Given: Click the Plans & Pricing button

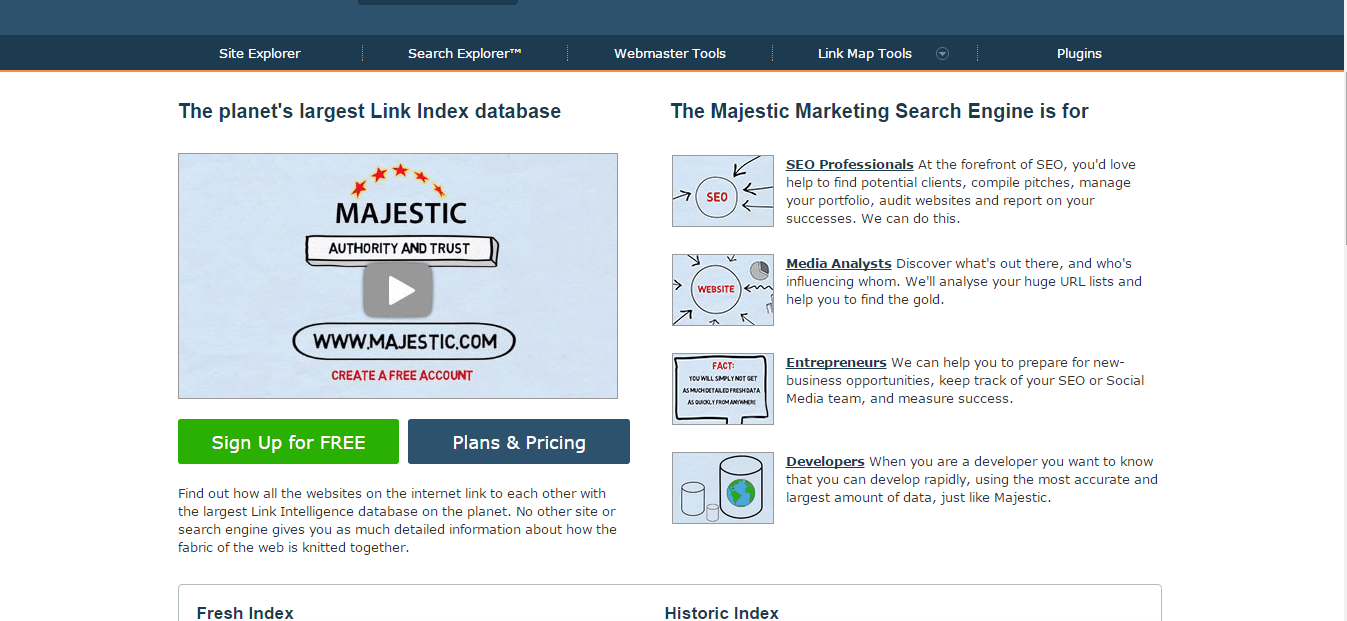Looking at the screenshot, I should pyautogui.click(x=519, y=442).
